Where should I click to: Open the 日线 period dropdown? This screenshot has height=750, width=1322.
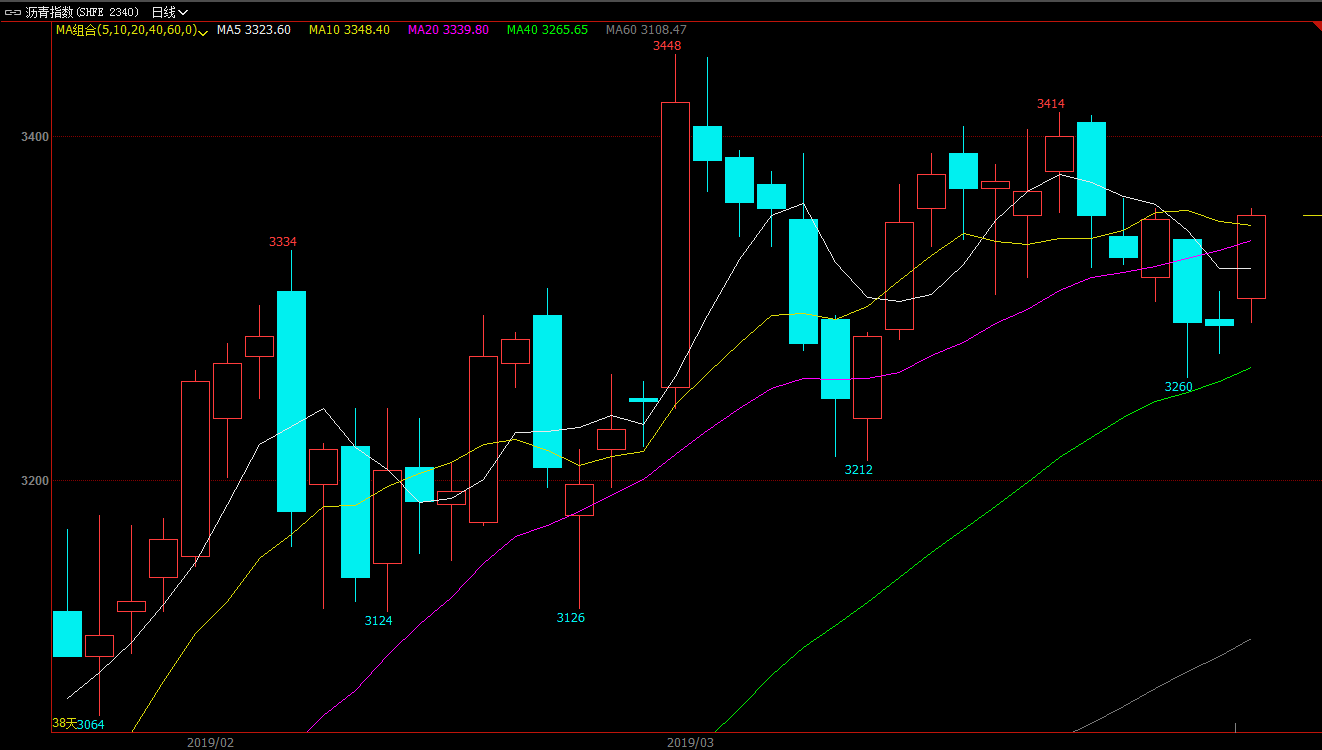169,12
